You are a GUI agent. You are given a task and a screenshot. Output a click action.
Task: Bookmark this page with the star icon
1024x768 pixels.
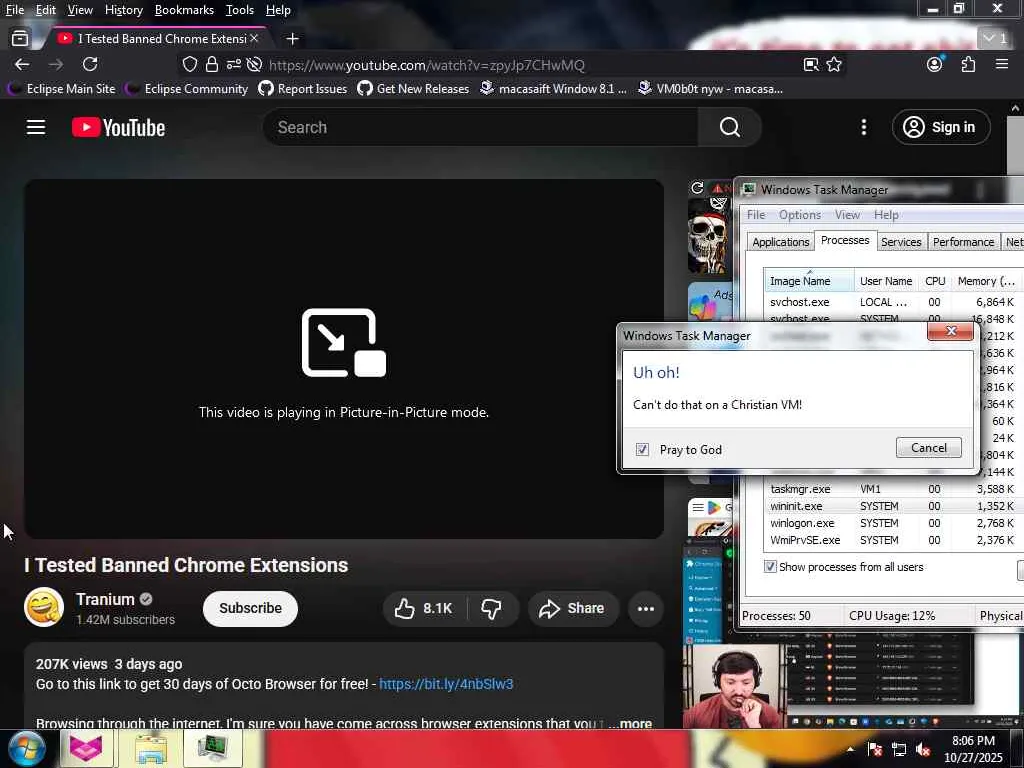click(x=834, y=65)
